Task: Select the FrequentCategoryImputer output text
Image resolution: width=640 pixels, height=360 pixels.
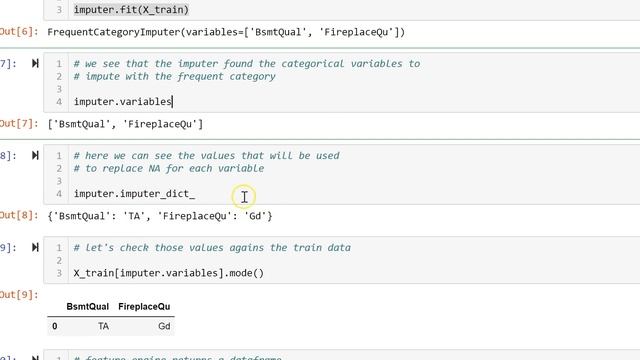Action: [x=226, y=32]
